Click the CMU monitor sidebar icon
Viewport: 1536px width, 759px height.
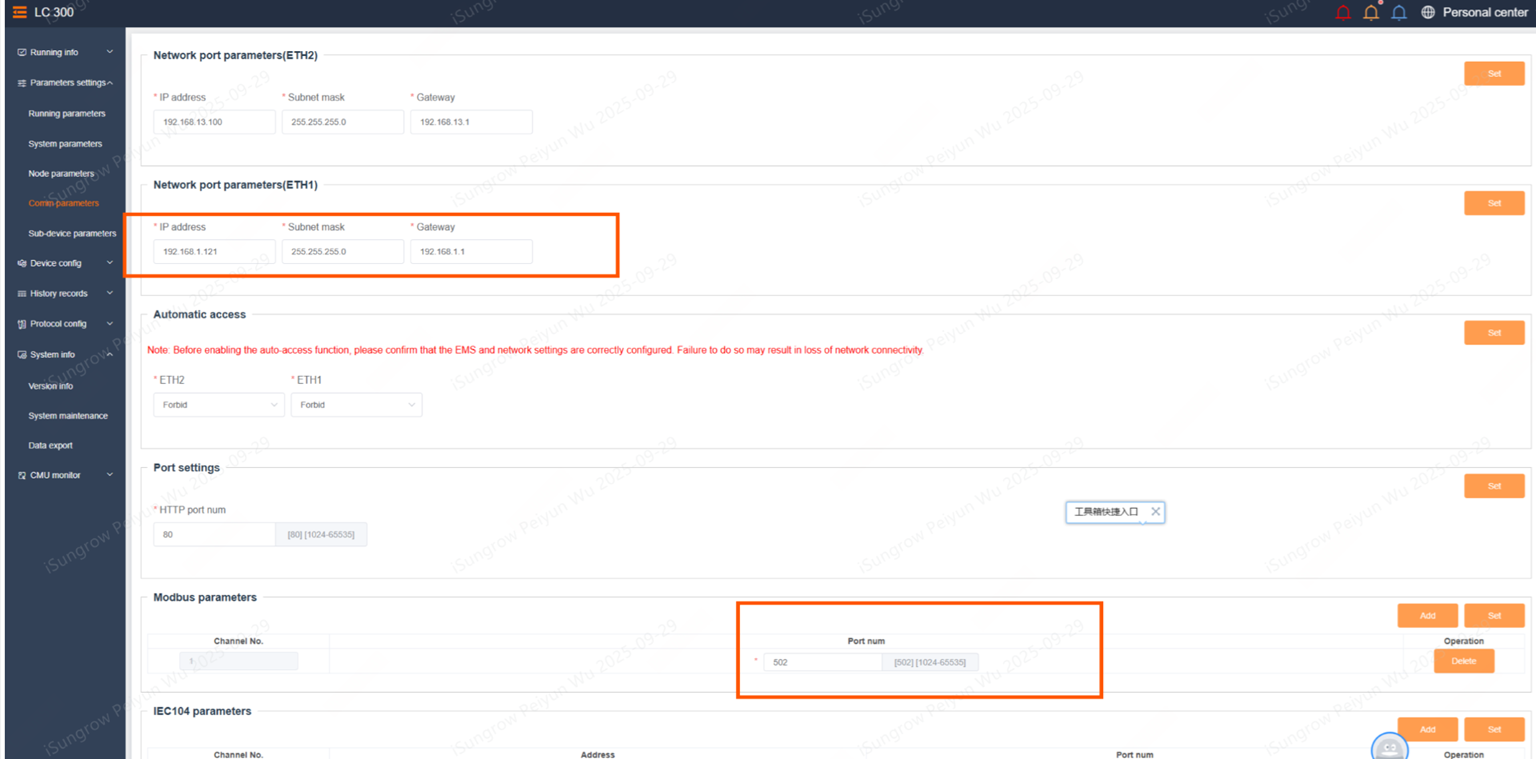click(22, 476)
